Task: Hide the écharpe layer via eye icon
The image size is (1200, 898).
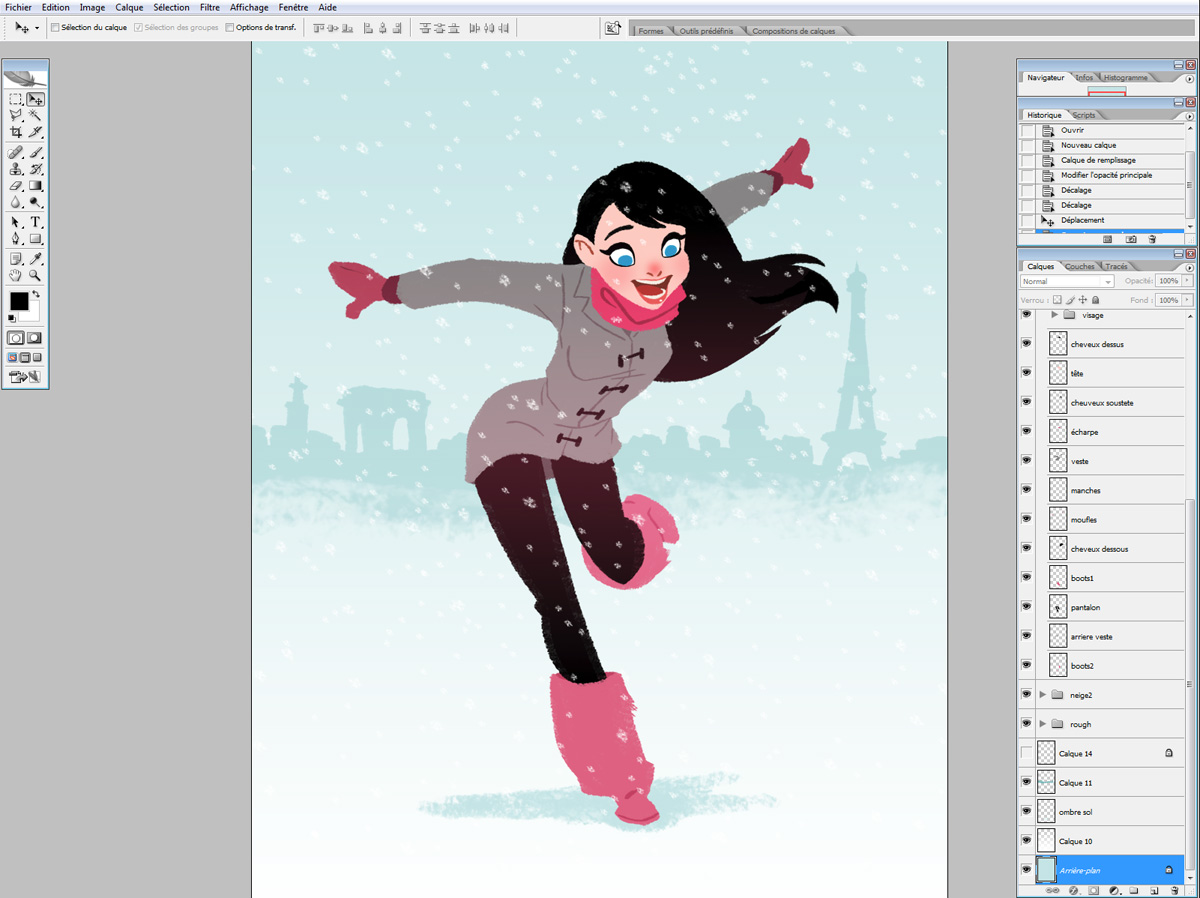Action: point(1026,431)
